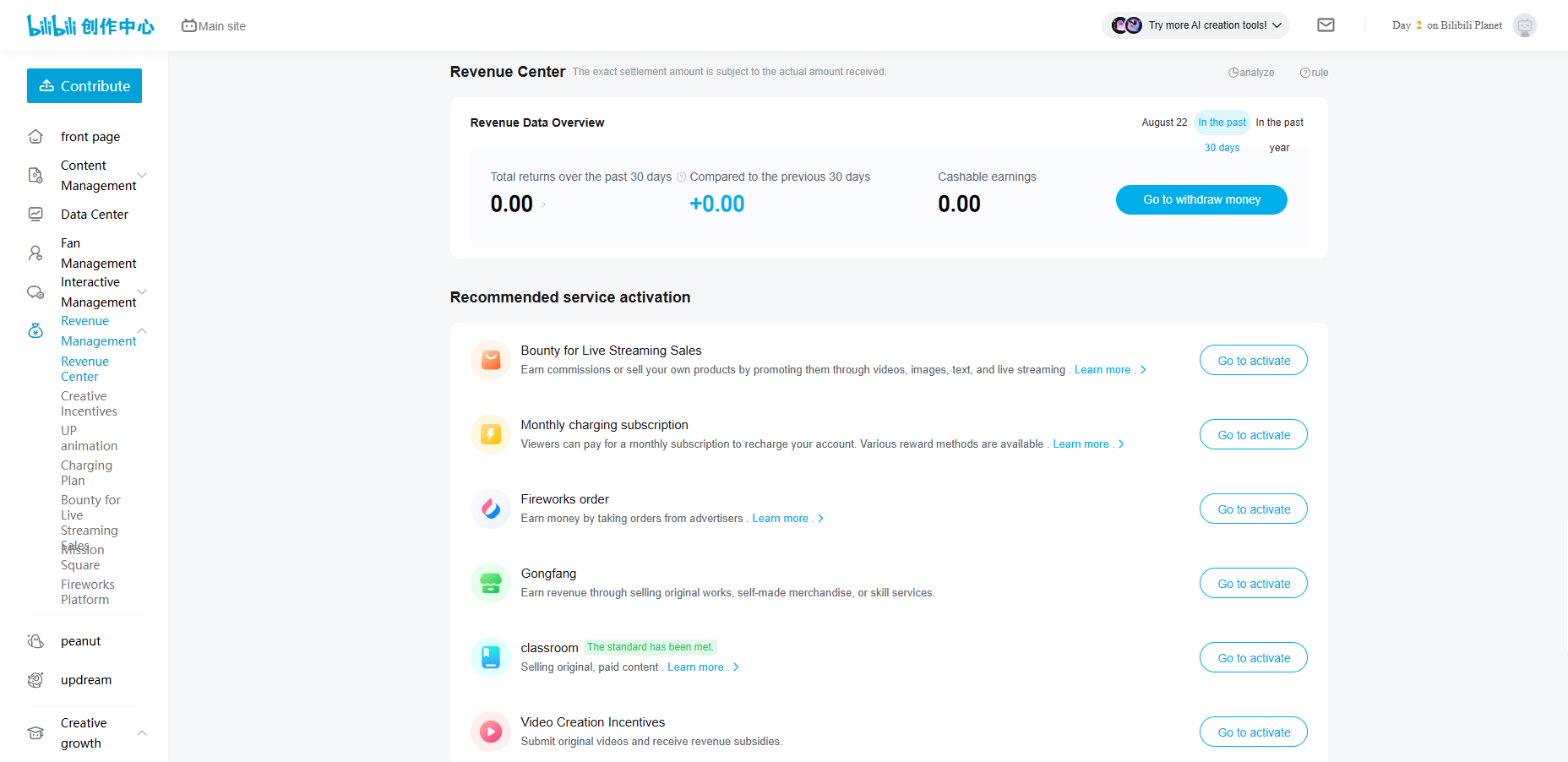This screenshot has width=1568, height=762.
Task: Activate Bounty for Live Streaming Sales
Action: click(1254, 361)
